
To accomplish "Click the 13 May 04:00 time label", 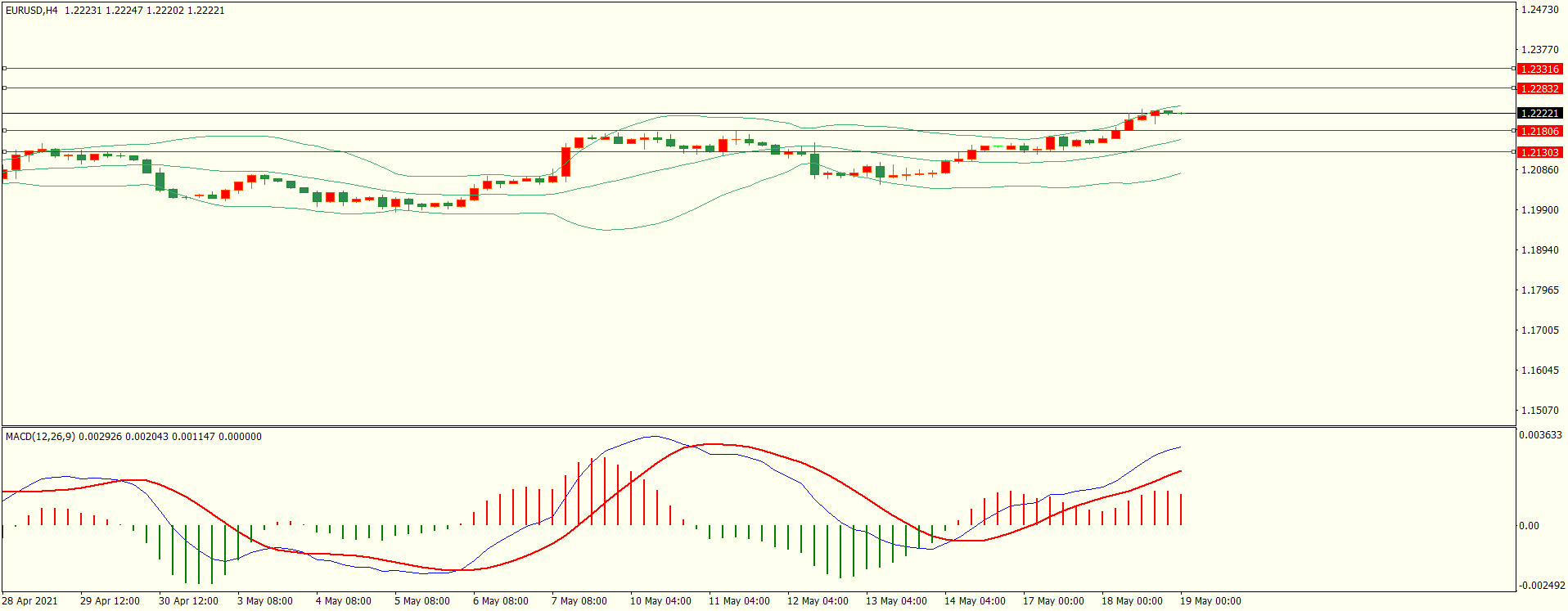I will point(896,601).
